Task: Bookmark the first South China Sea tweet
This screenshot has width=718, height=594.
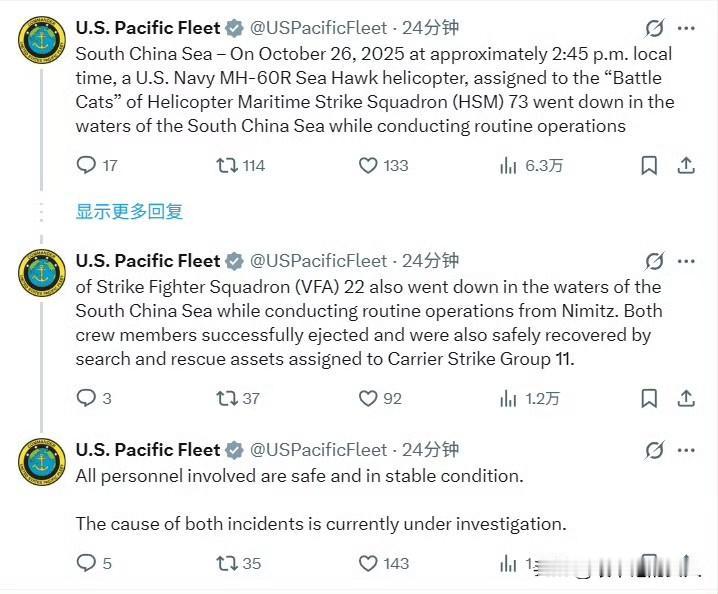Action: pos(649,165)
